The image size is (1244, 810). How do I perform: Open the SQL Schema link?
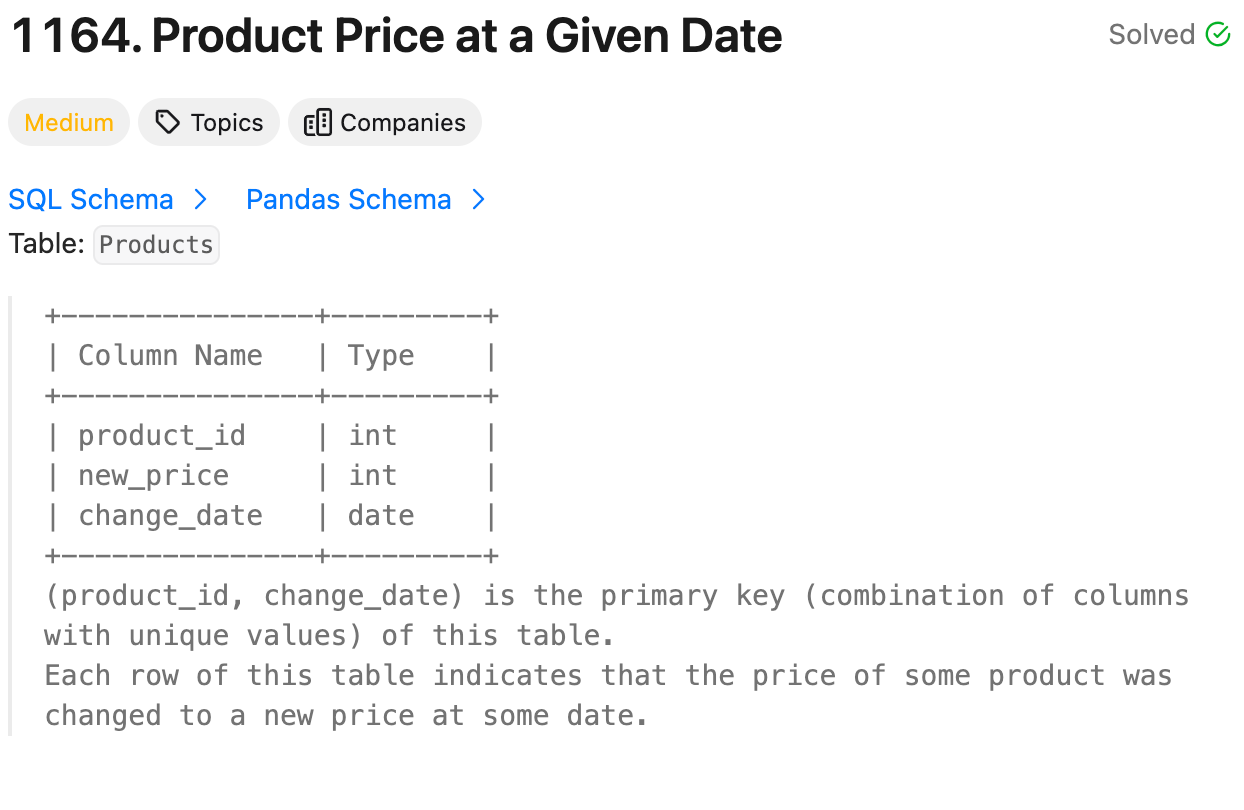coord(91,200)
